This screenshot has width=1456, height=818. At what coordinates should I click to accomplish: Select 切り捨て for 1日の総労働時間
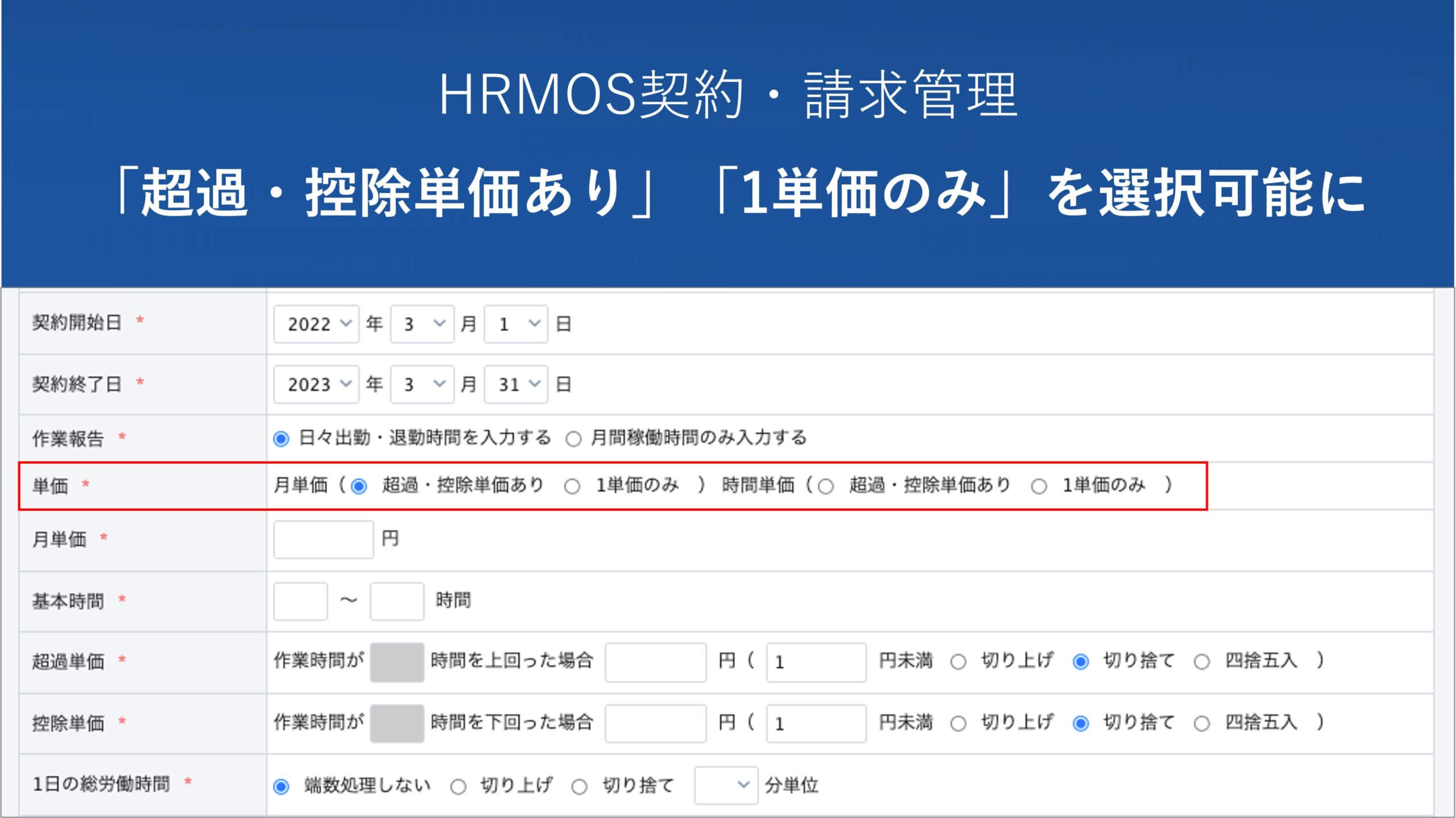tap(580, 787)
